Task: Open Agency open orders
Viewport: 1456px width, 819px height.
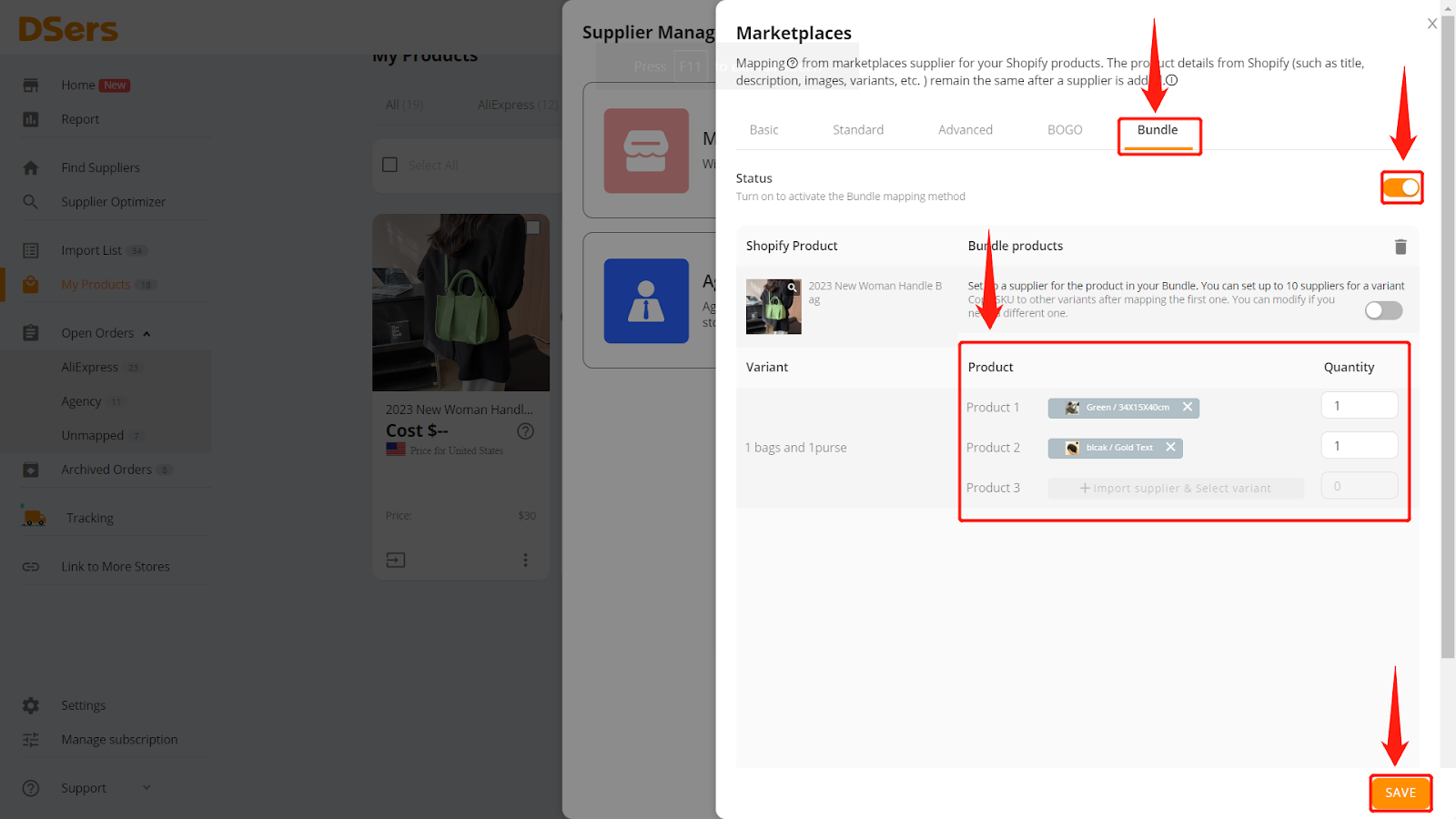Action: click(81, 401)
